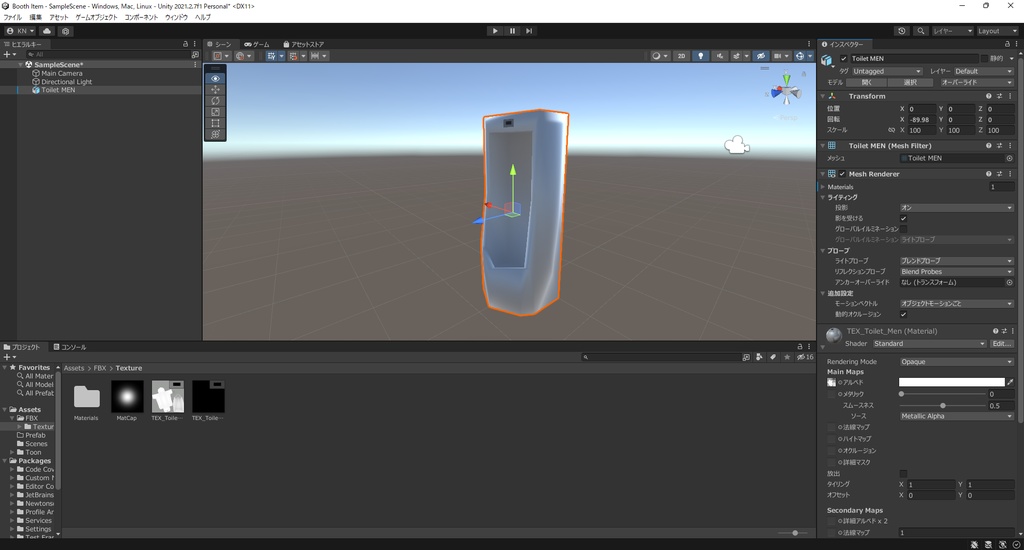Click the scale constrain proportions link icon
Screen dimensions: 1024x550
[x=891, y=130]
